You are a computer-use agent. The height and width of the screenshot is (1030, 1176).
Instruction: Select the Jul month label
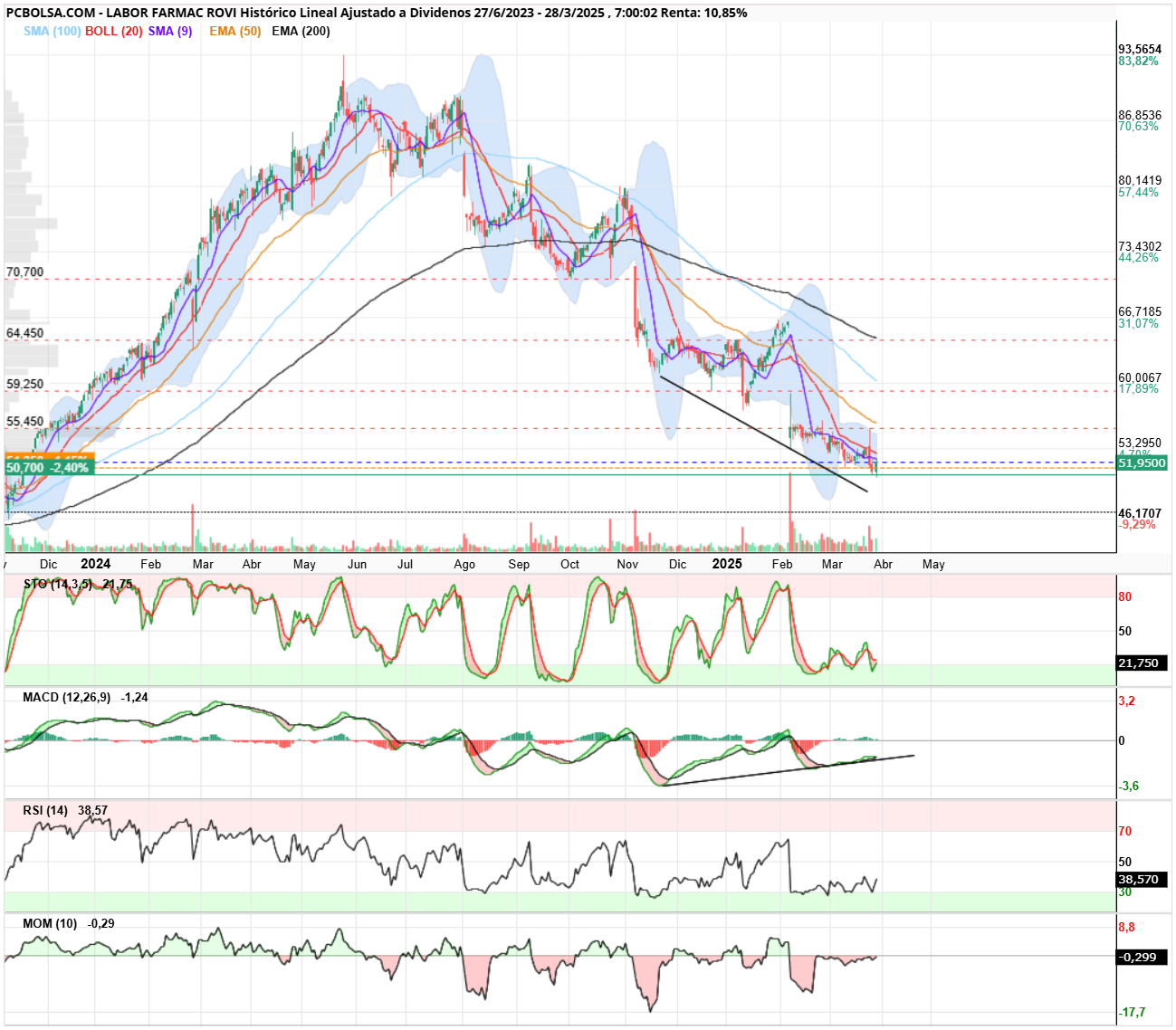pyautogui.click(x=405, y=564)
